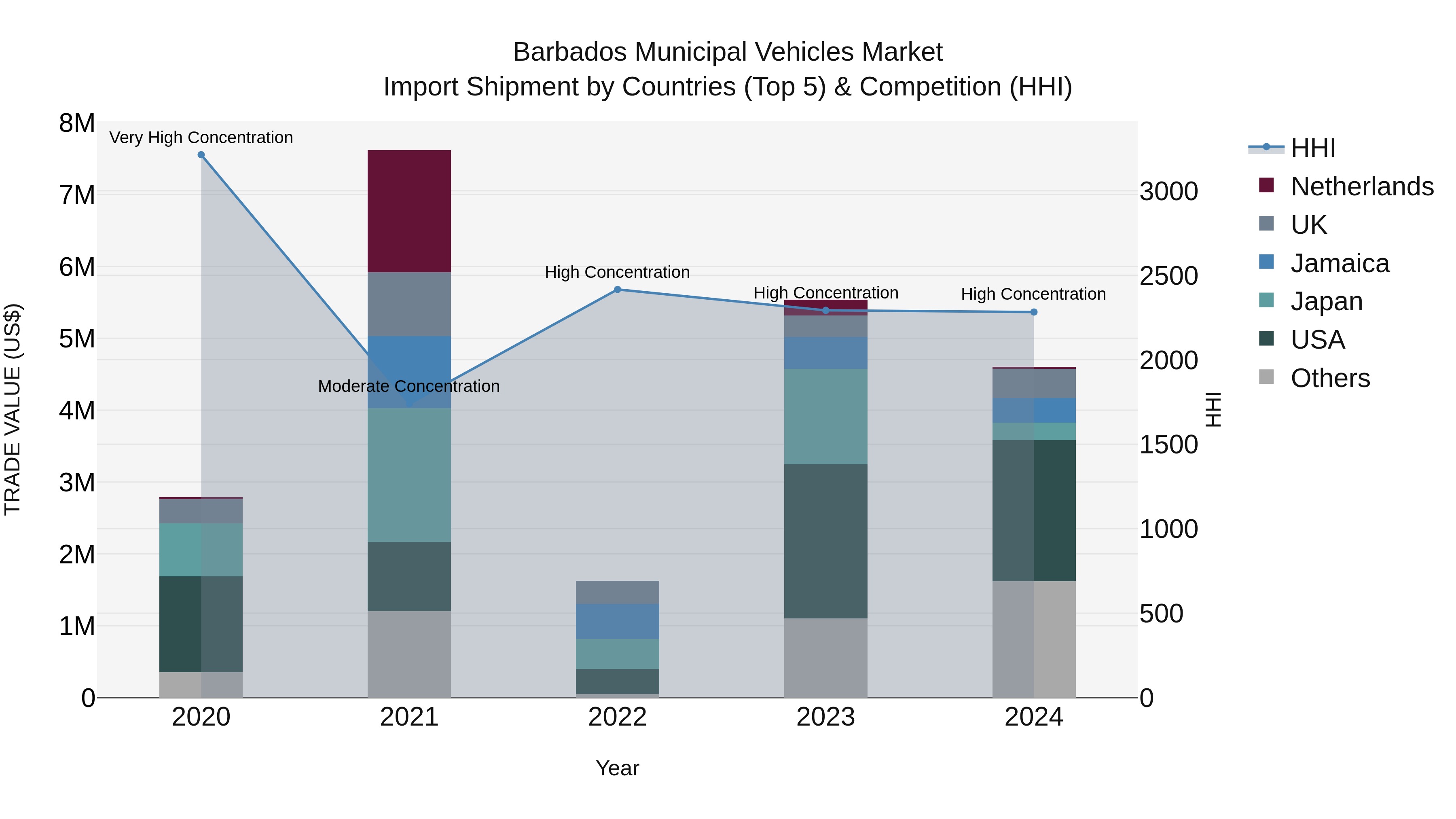
Task: Click the UK segment of 2024 bar
Action: [x=1034, y=383]
